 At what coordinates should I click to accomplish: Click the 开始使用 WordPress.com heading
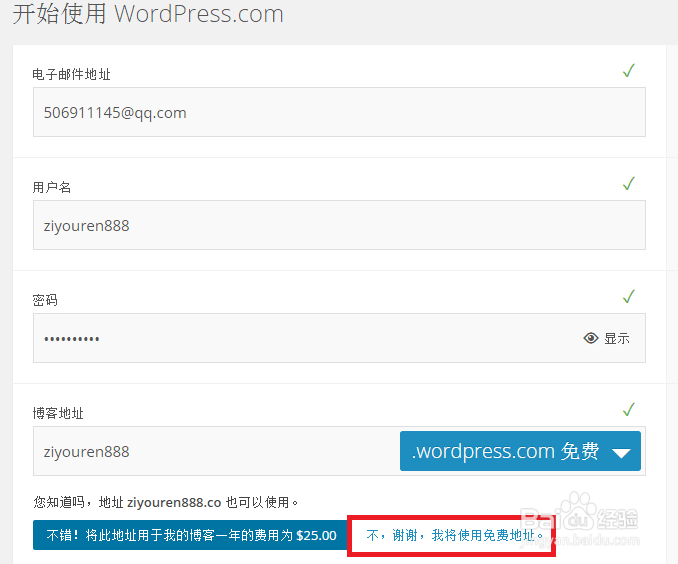pos(148,14)
